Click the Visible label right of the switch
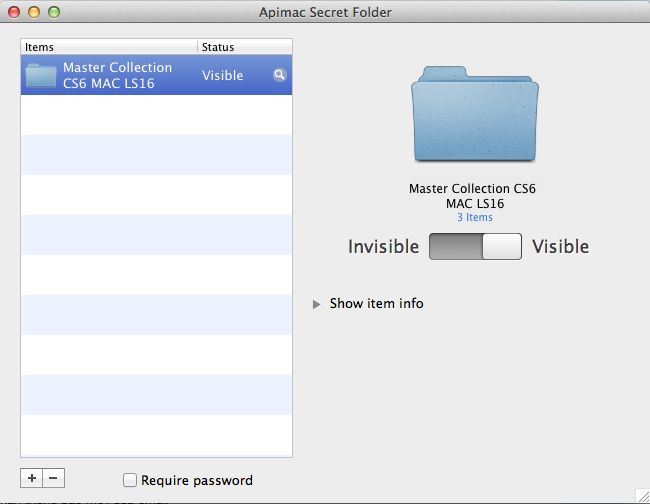 [560, 247]
